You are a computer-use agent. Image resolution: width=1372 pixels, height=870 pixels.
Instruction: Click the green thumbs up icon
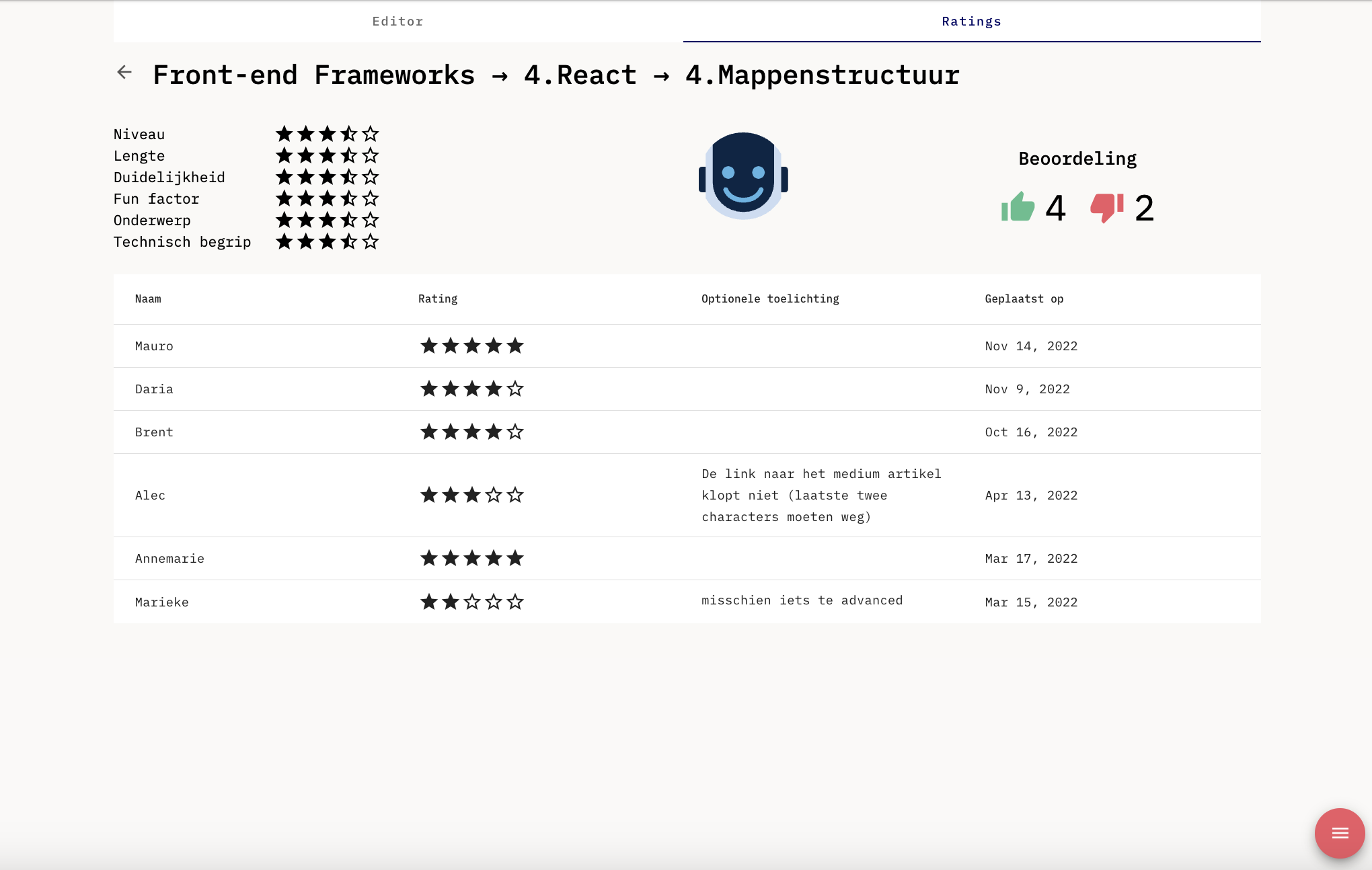click(1018, 207)
